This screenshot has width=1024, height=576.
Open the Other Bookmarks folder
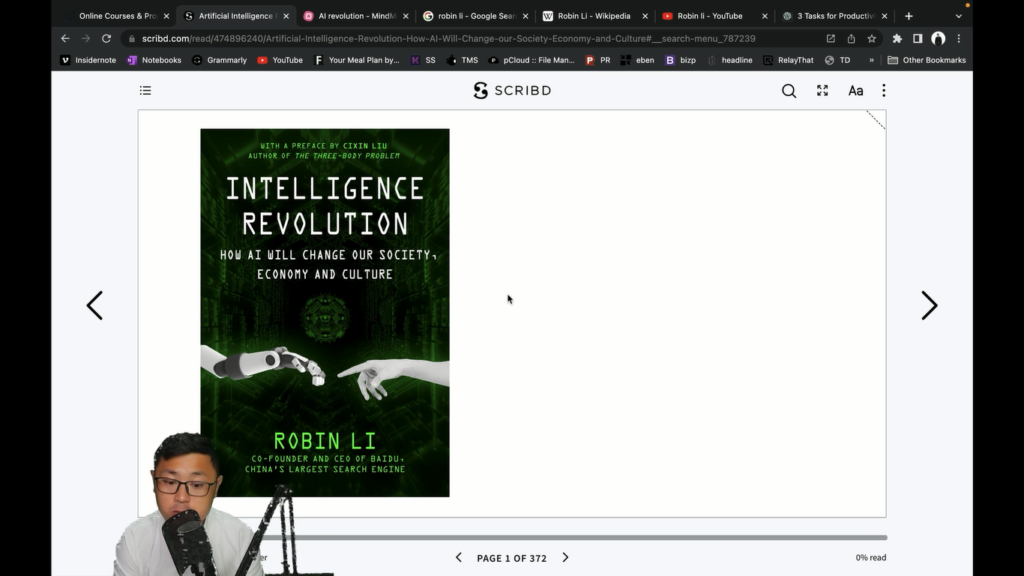927,60
